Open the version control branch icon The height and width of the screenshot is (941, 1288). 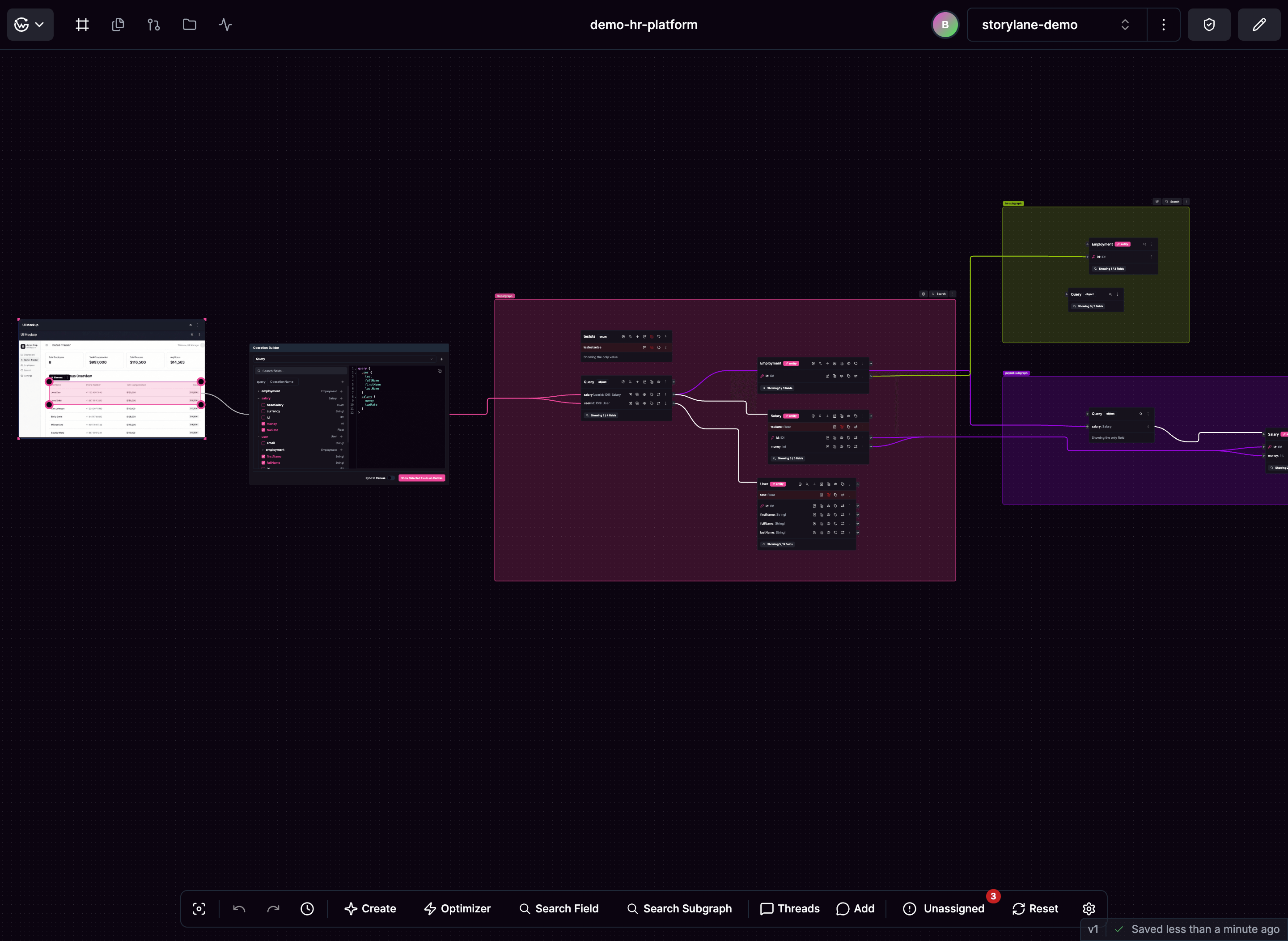153,25
